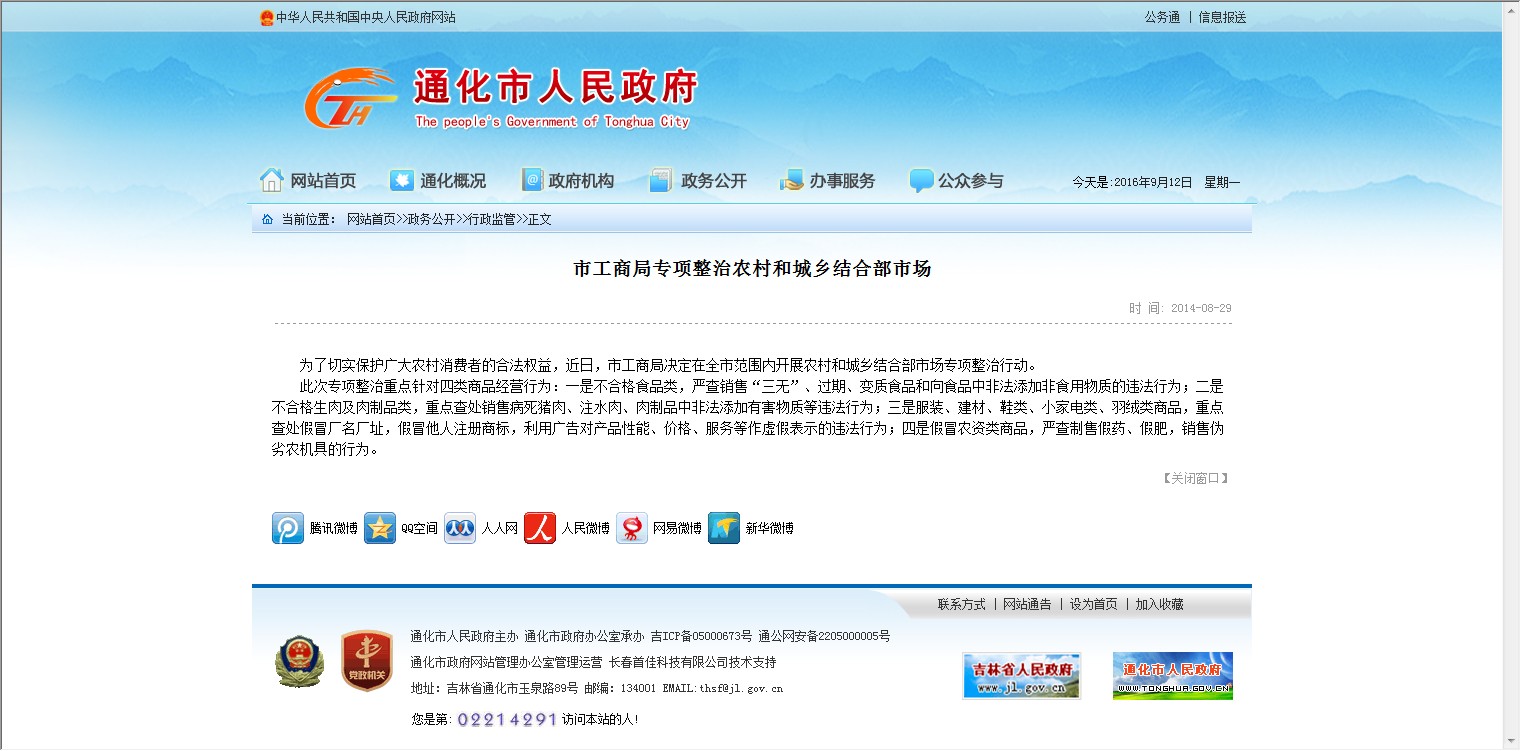
Task: Click the Tonghua government TH logo
Action: click(x=349, y=99)
